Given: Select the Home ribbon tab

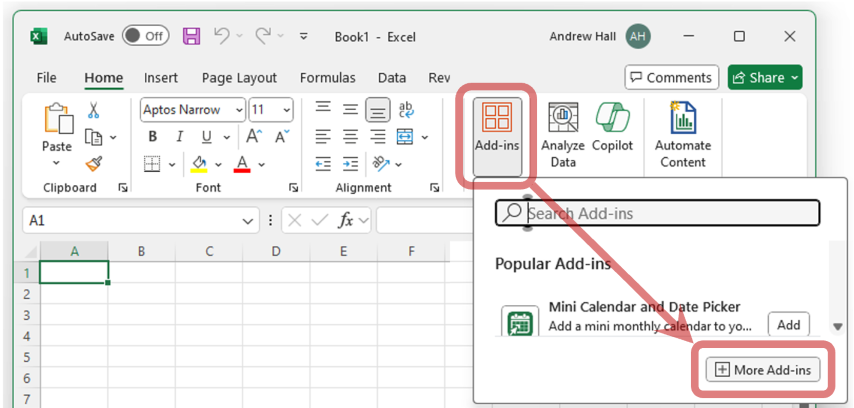Looking at the screenshot, I should [x=103, y=78].
